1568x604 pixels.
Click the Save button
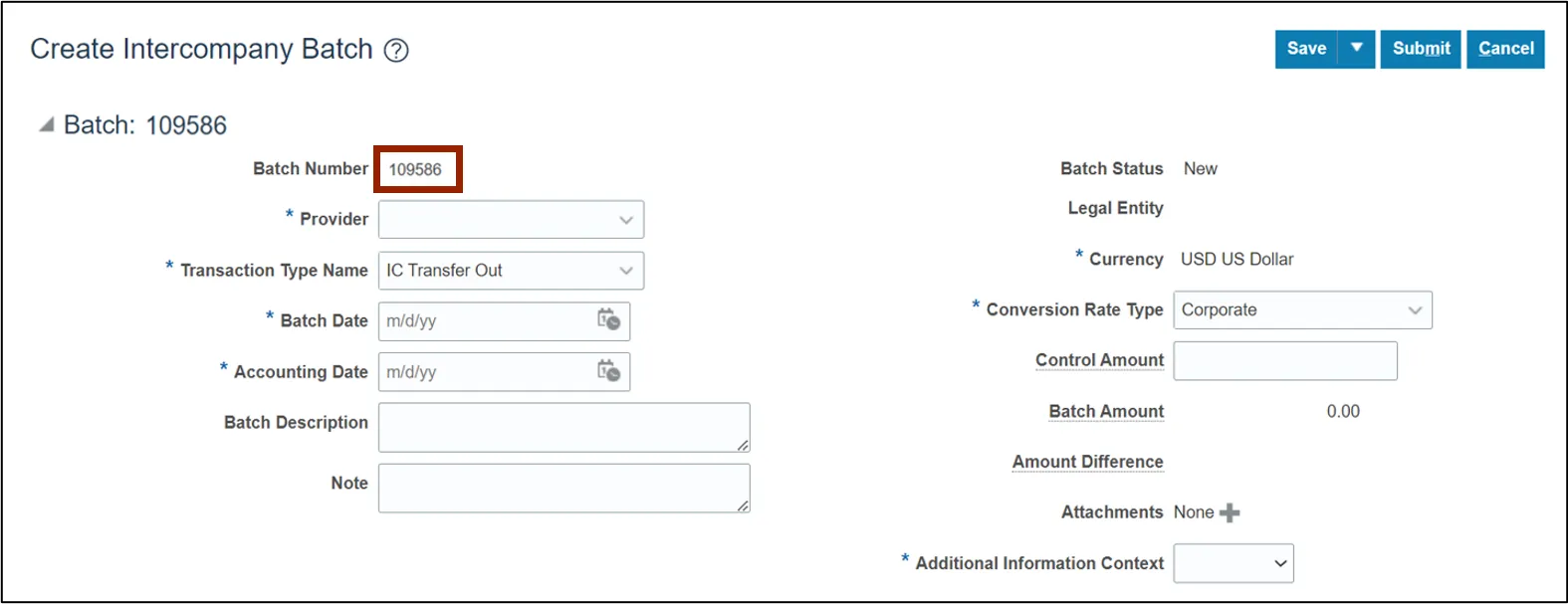[1306, 49]
